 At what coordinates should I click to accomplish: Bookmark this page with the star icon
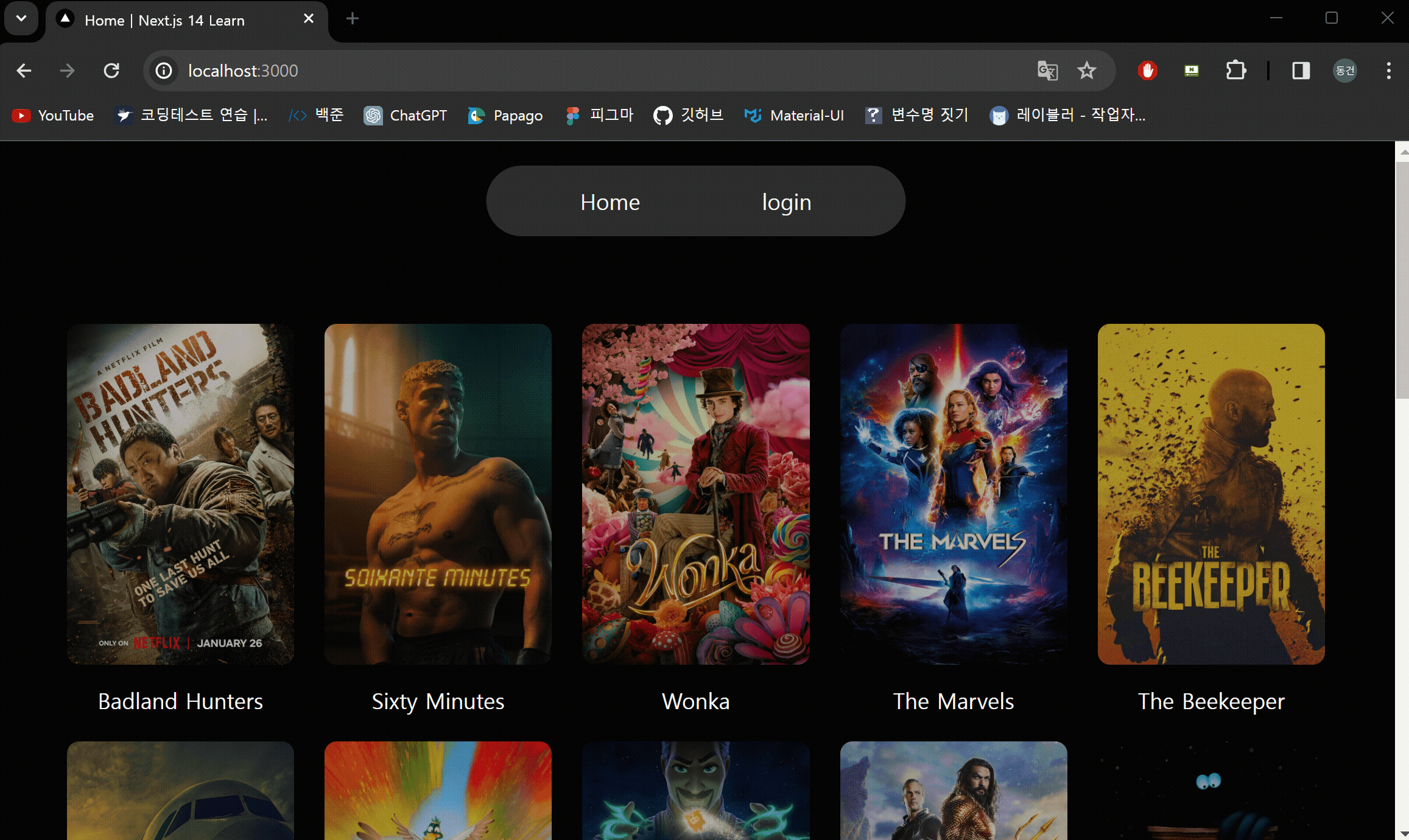pos(1087,71)
